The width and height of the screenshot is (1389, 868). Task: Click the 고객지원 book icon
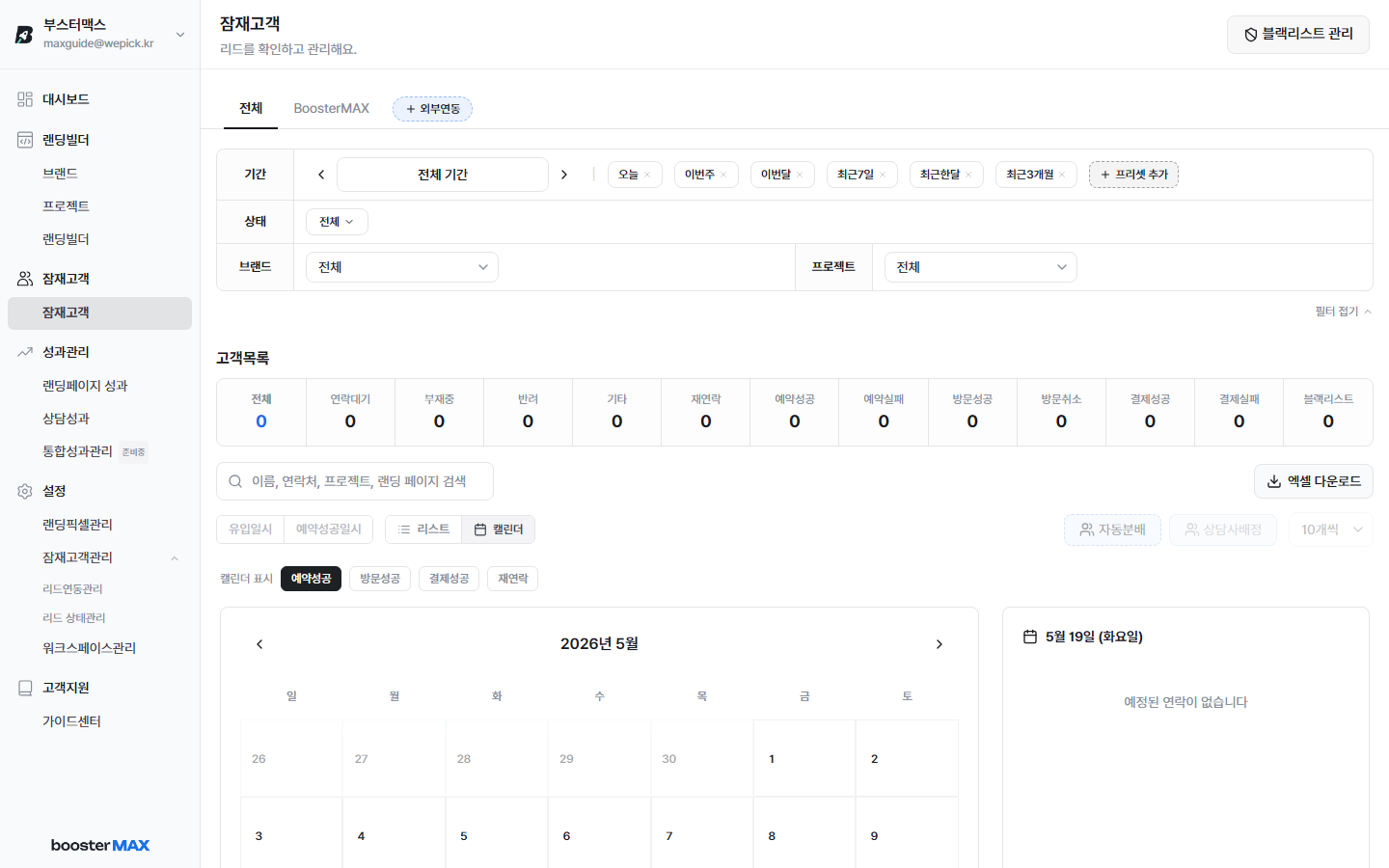tap(25, 688)
